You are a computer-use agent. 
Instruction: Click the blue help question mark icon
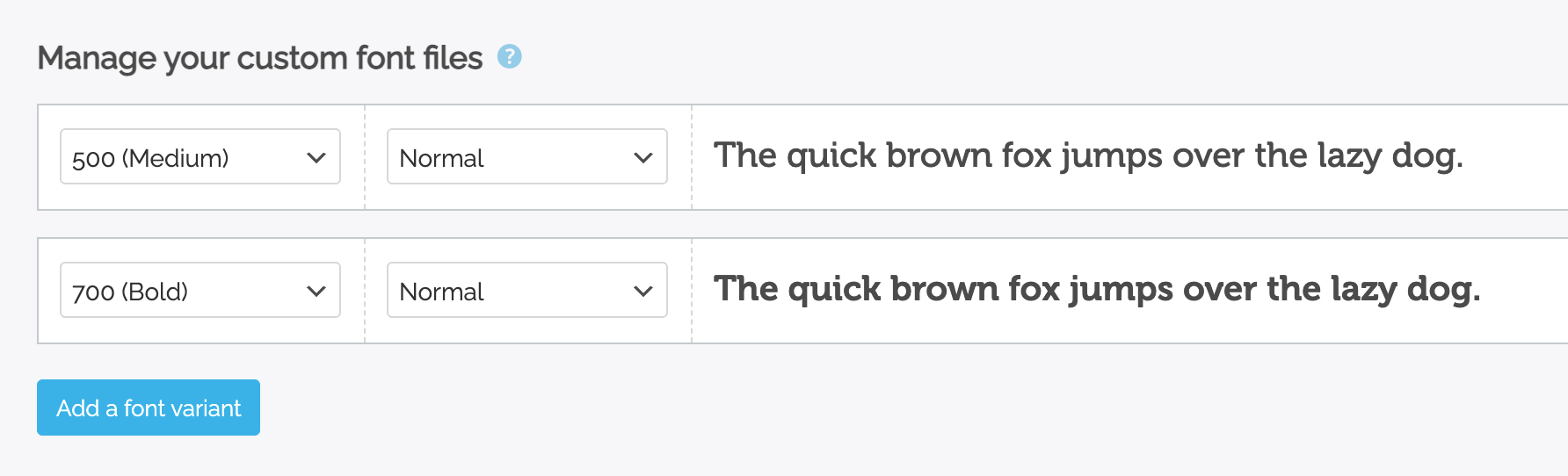[x=510, y=57]
